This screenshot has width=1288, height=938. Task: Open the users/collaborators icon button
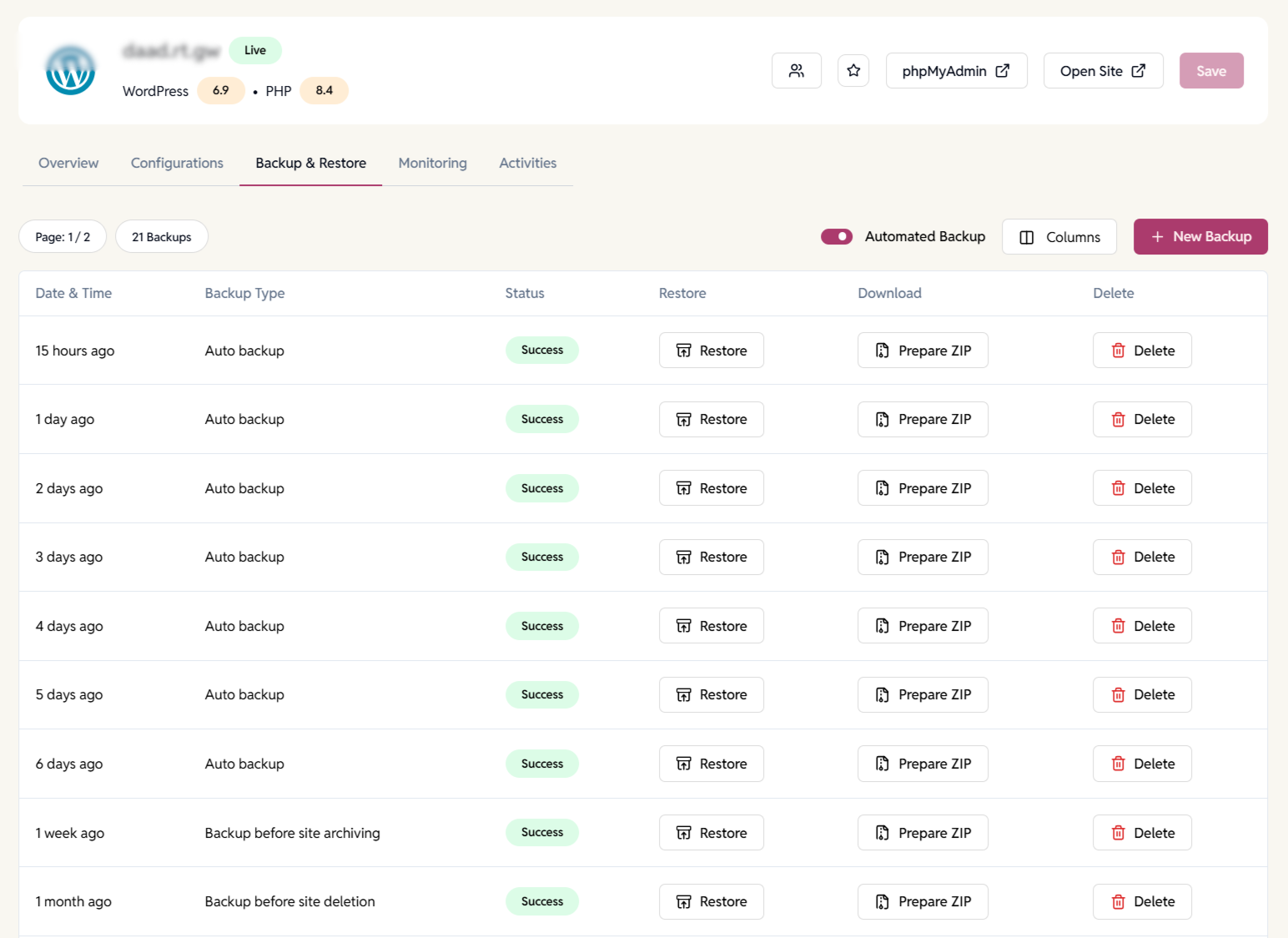tap(796, 71)
